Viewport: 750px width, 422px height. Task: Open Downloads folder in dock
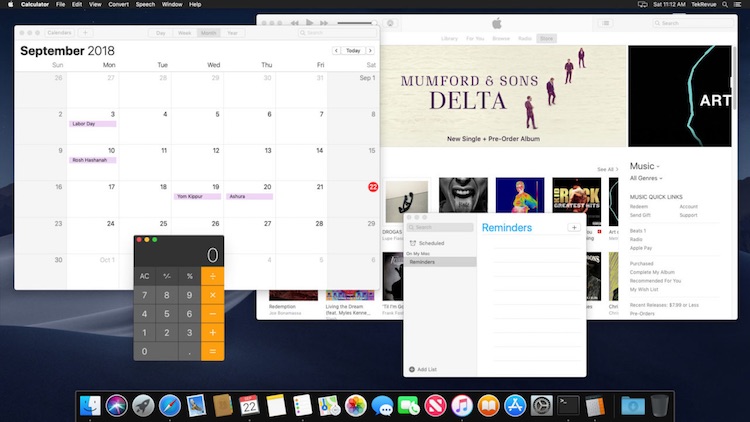click(x=633, y=406)
